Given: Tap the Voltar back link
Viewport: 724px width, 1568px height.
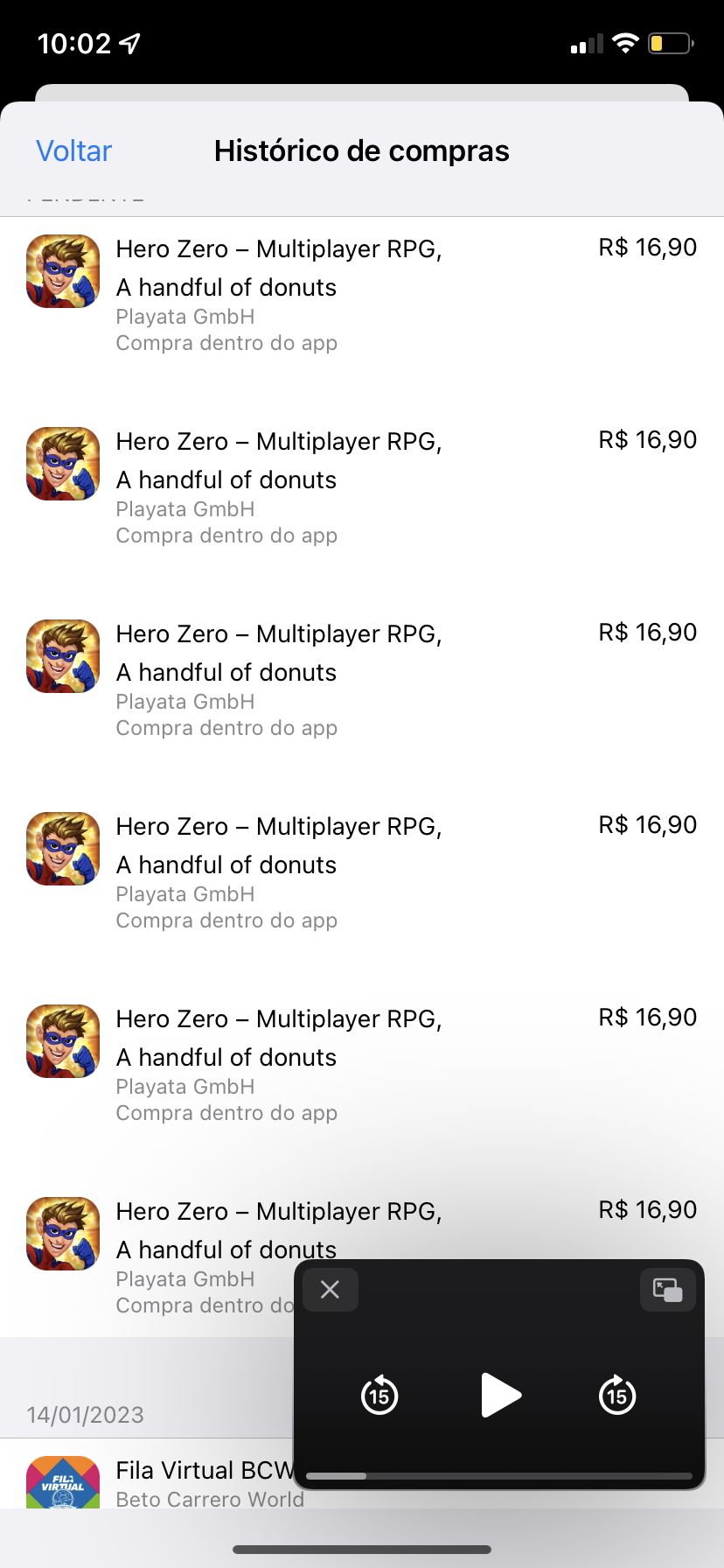Looking at the screenshot, I should 74,151.
